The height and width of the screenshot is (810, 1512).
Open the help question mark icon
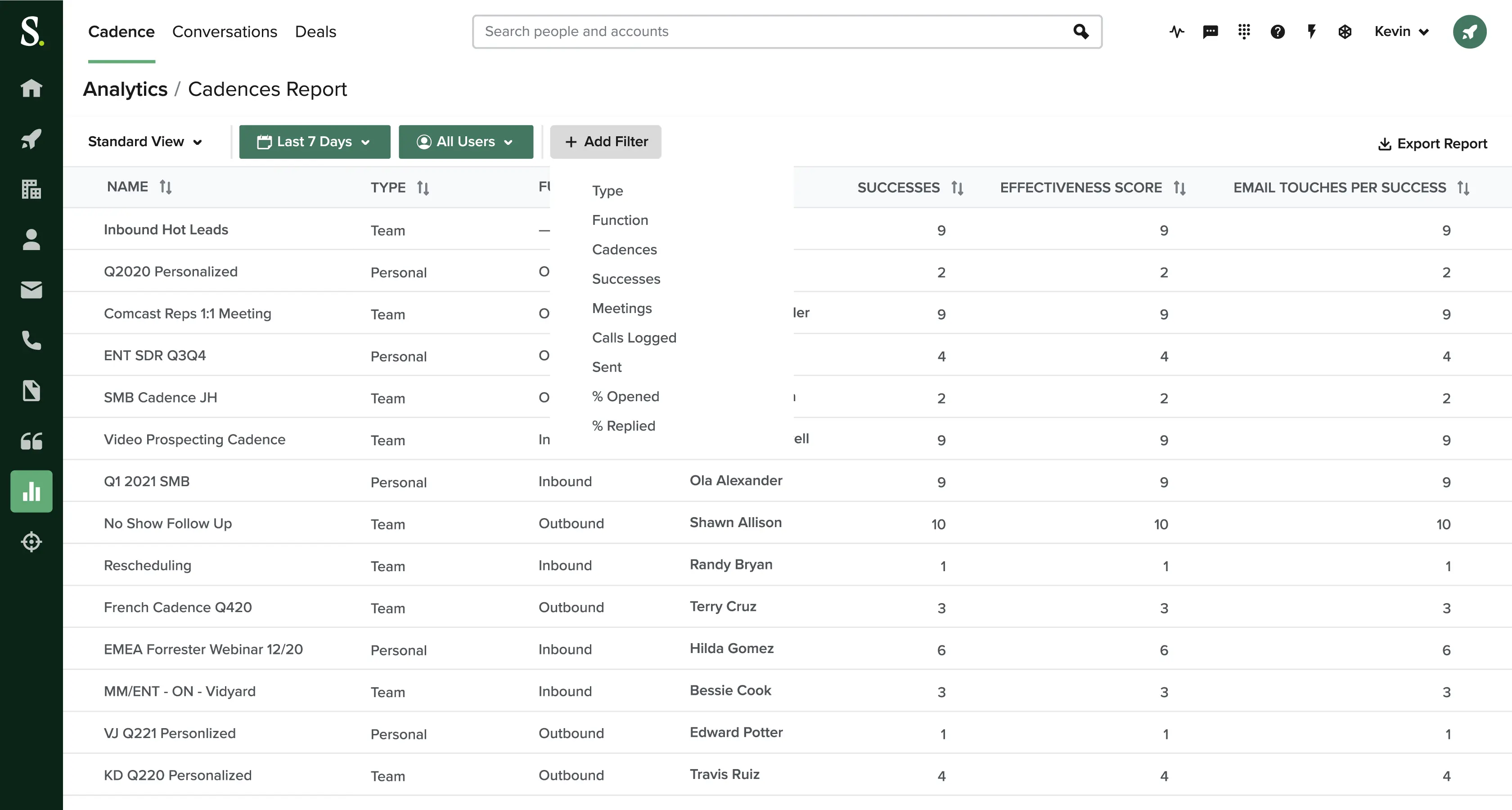pyautogui.click(x=1277, y=31)
